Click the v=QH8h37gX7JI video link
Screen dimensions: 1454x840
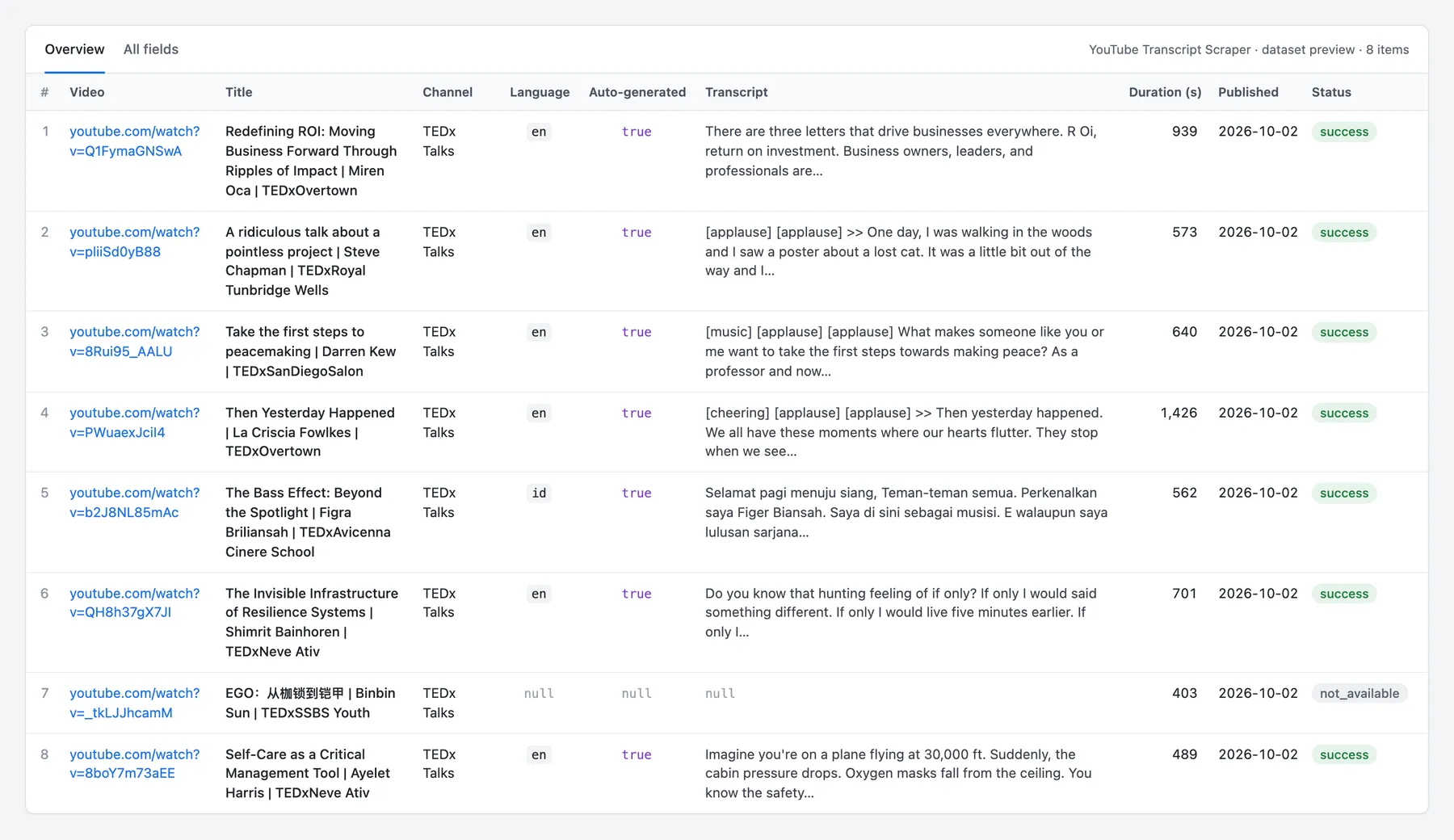pyautogui.click(x=134, y=603)
